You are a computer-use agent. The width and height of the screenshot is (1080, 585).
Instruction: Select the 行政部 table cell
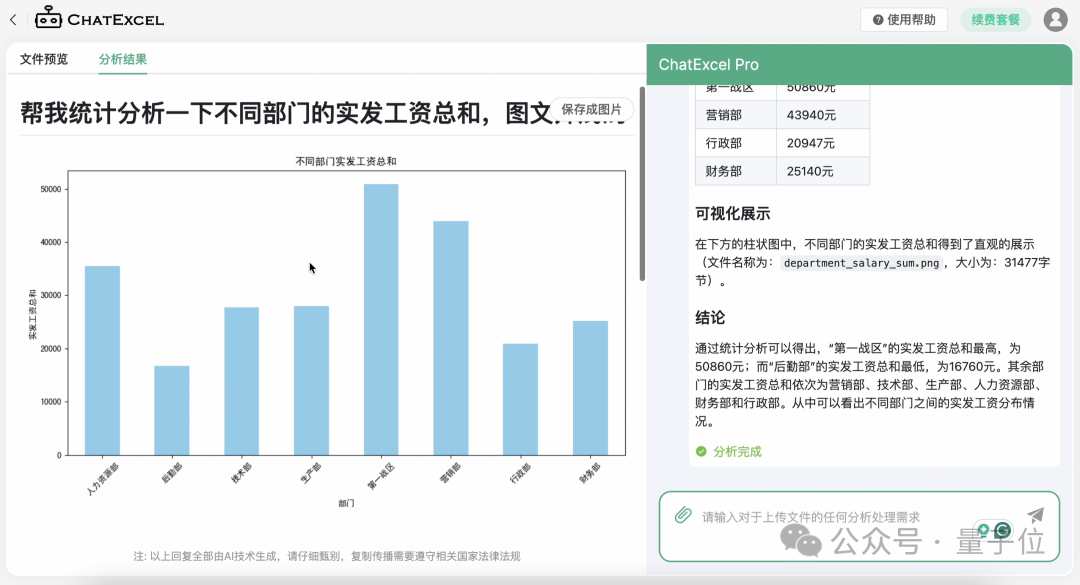point(736,143)
